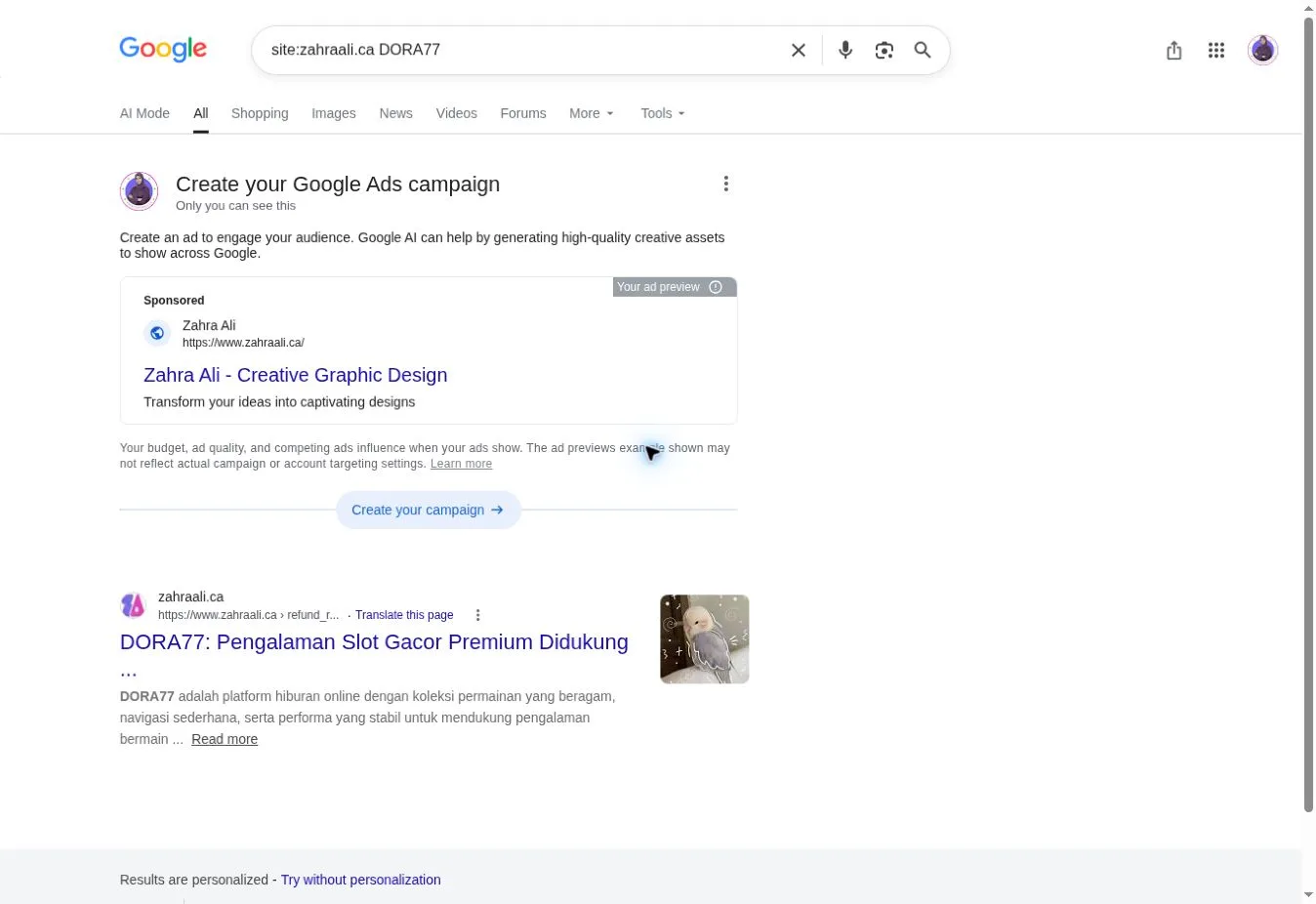Viewport: 1316px width, 904px height.
Task: Switch to Forums results
Action: [x=523, y=113]
